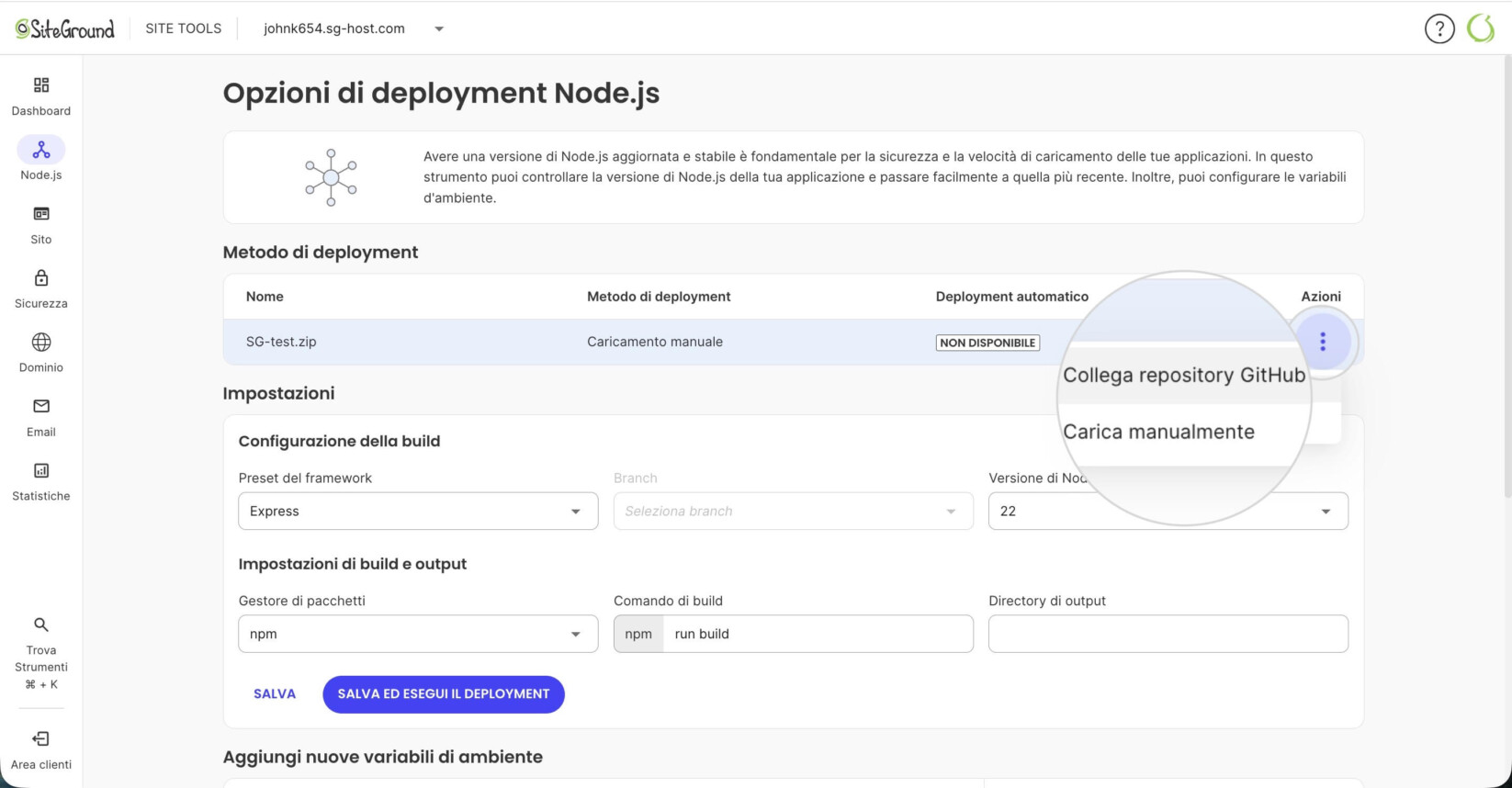
Task: Select the Node.js sidebar icon
Action: (x=41, y=150)
